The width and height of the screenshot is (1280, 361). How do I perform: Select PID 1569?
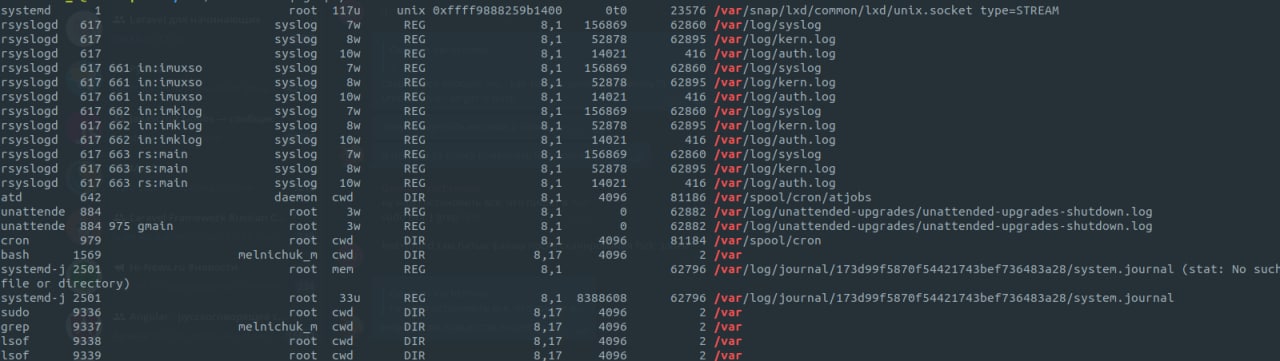[x=87, y=255]
